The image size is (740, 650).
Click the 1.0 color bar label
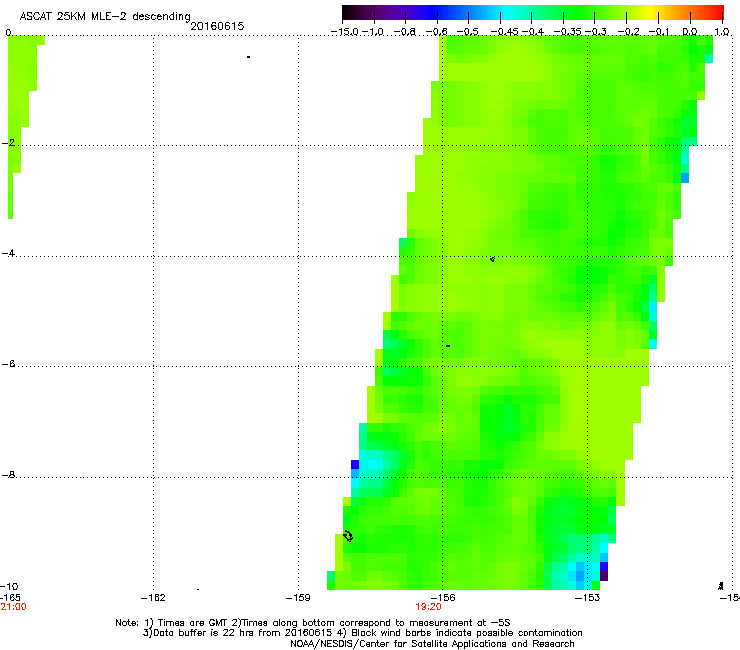click(x=722, y=32)
